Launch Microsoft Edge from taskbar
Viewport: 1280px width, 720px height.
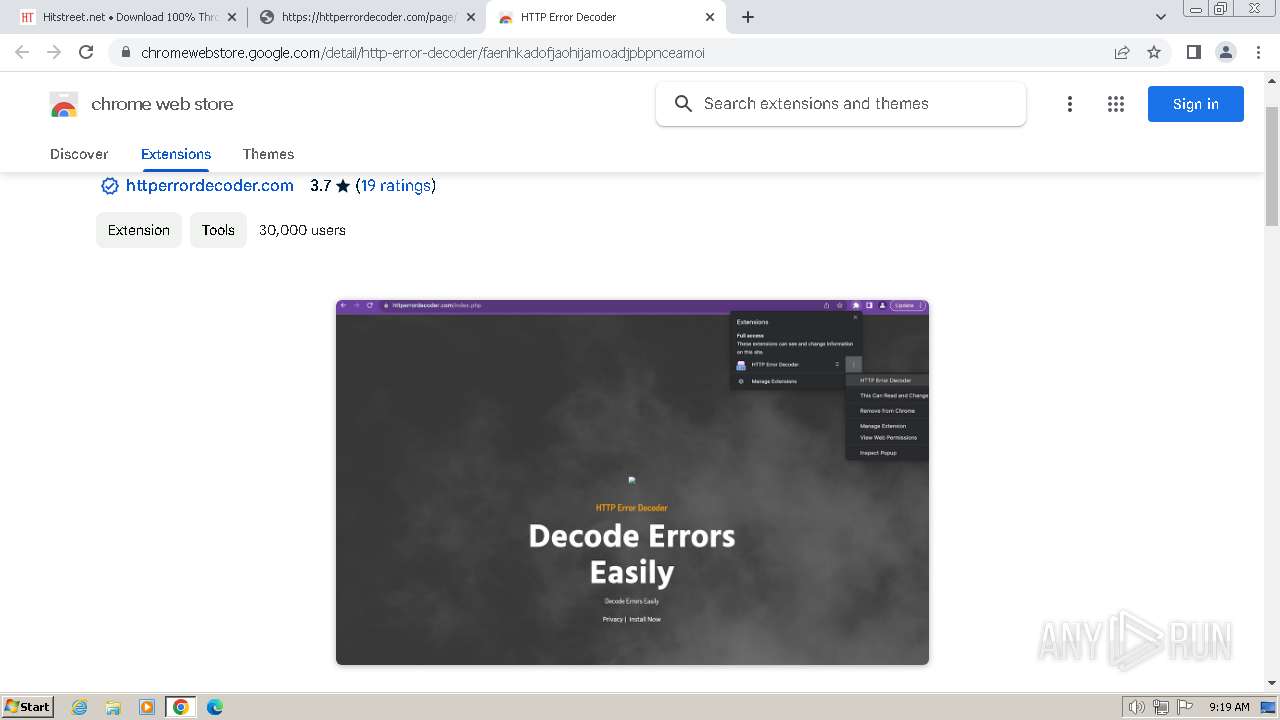coord(214,707)
